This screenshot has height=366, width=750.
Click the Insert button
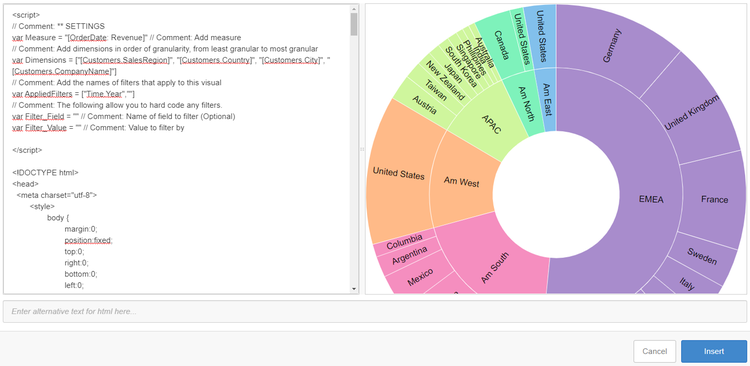point(714,351)
